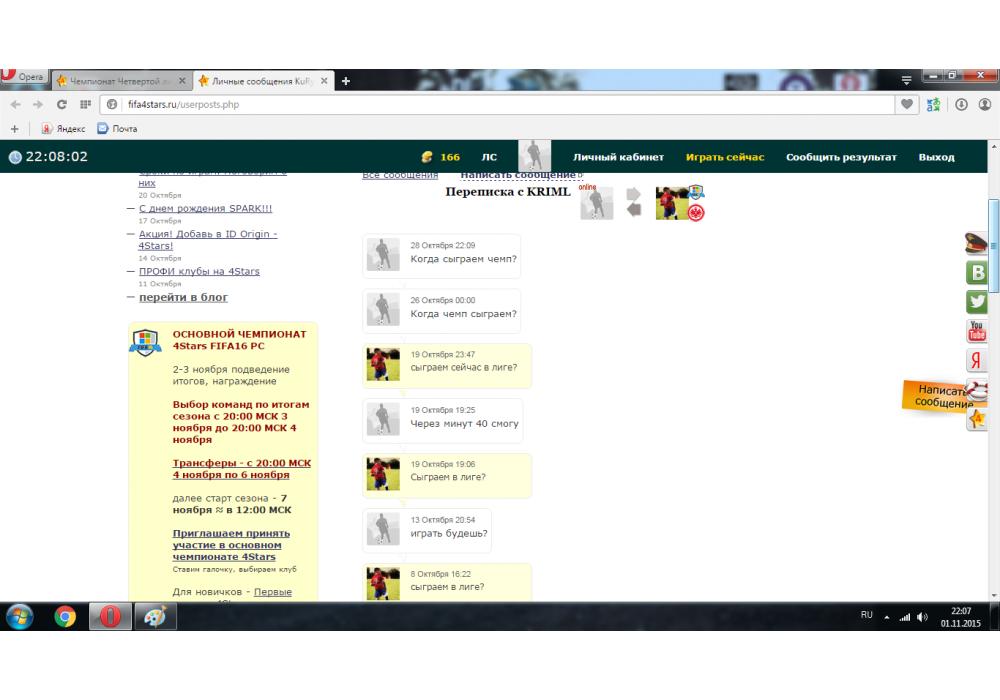Screen dimensions: 1000x700
Task: Open the Яндекс bookmark
Action: (66, 128)
